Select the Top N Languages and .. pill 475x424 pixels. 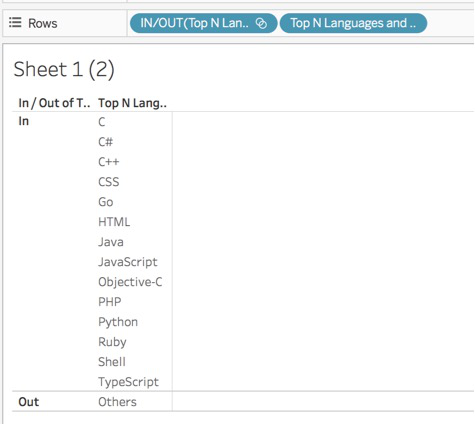click(353, 23)
